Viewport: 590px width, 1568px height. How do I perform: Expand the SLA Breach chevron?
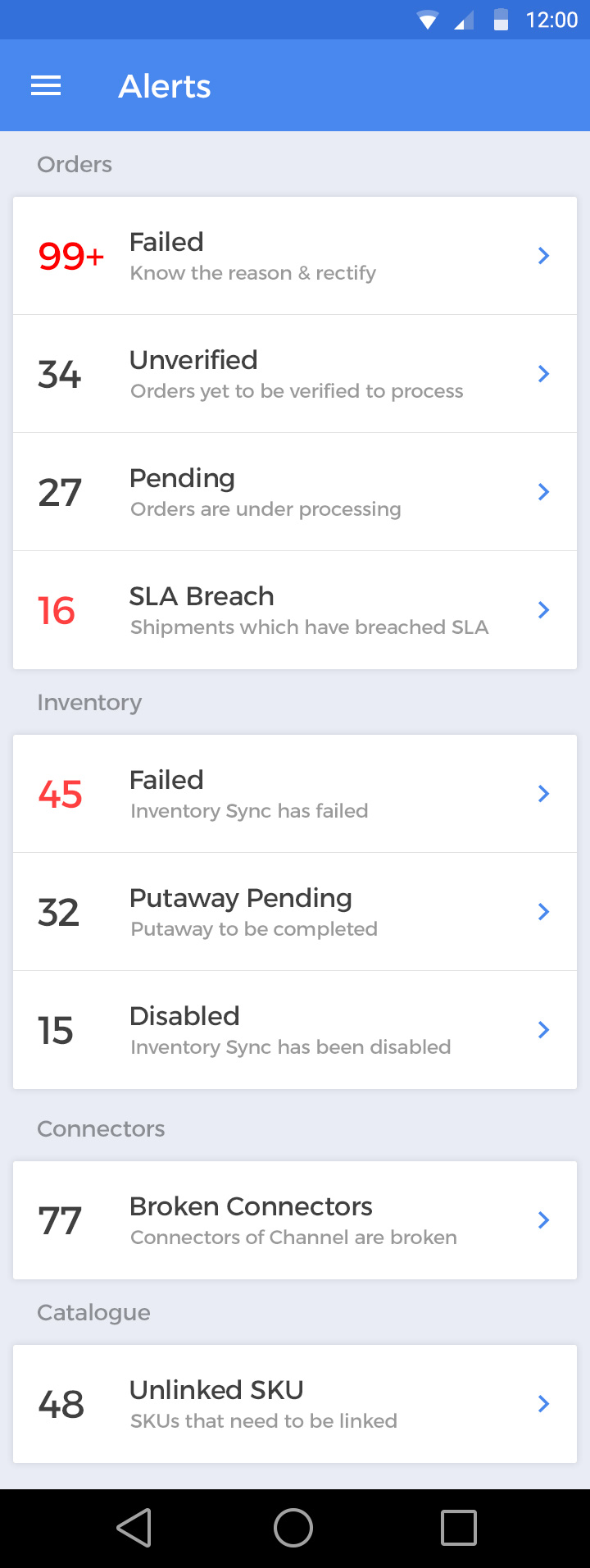pos(543,610)
